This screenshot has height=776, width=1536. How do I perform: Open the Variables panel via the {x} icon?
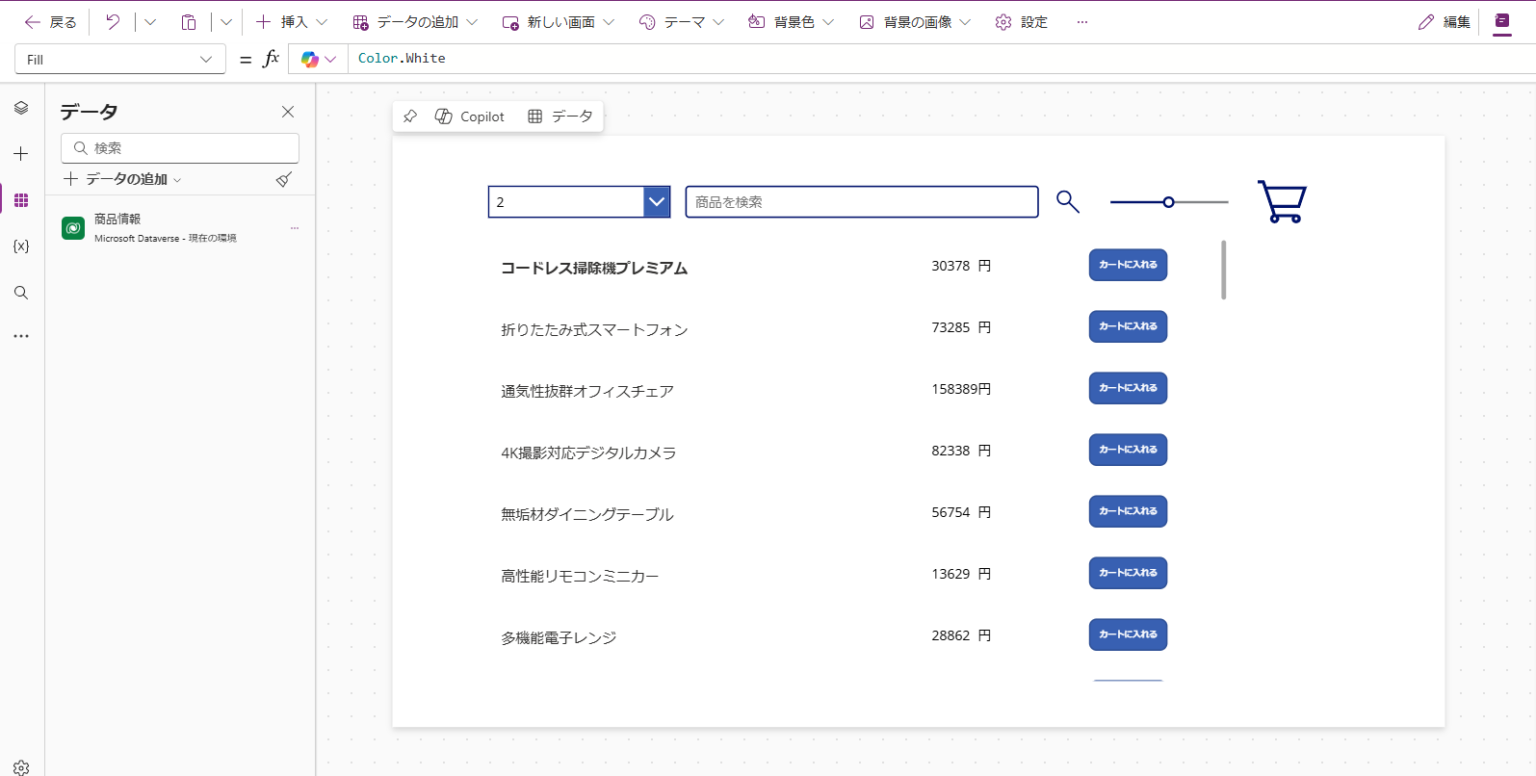pyautogui.click(x=21, y=246)
